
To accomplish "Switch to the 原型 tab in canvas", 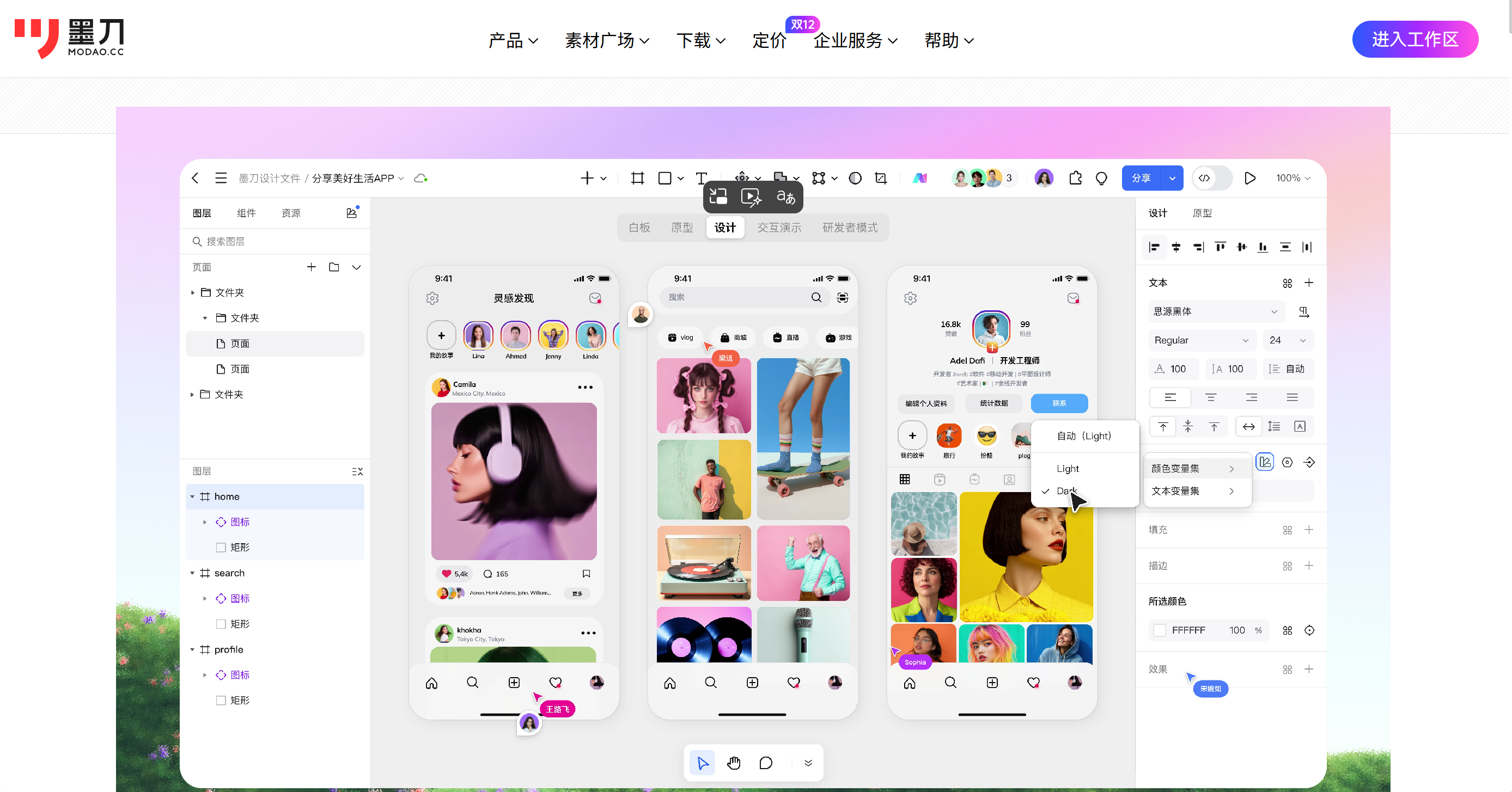I will pyautogui.click(x=682, y=228).
